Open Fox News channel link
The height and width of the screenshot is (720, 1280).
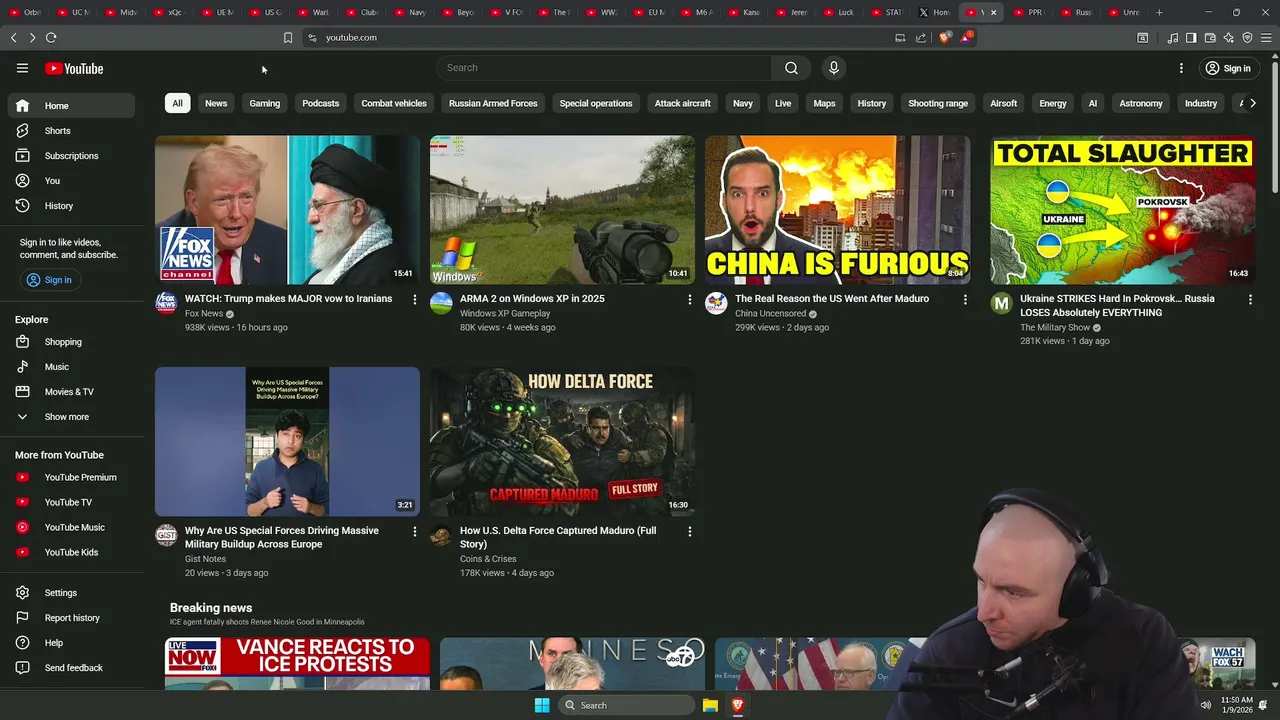click(204, 313)
